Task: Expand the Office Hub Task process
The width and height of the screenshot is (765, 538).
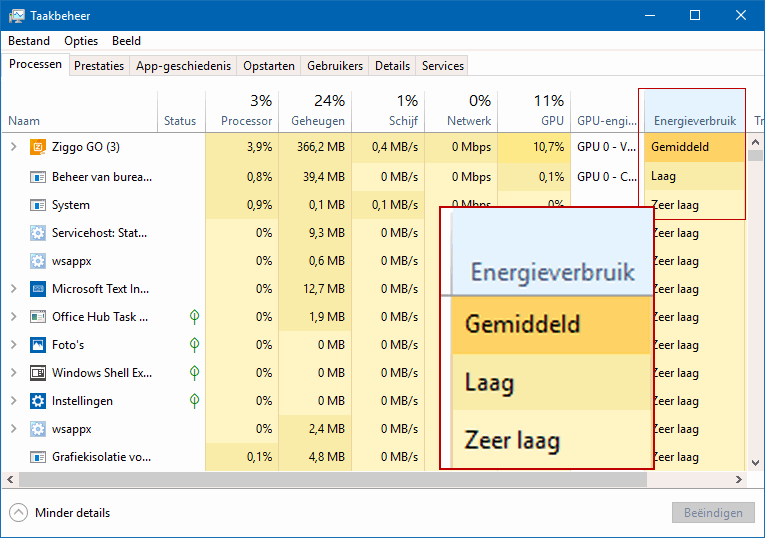Action: [14, 317]
